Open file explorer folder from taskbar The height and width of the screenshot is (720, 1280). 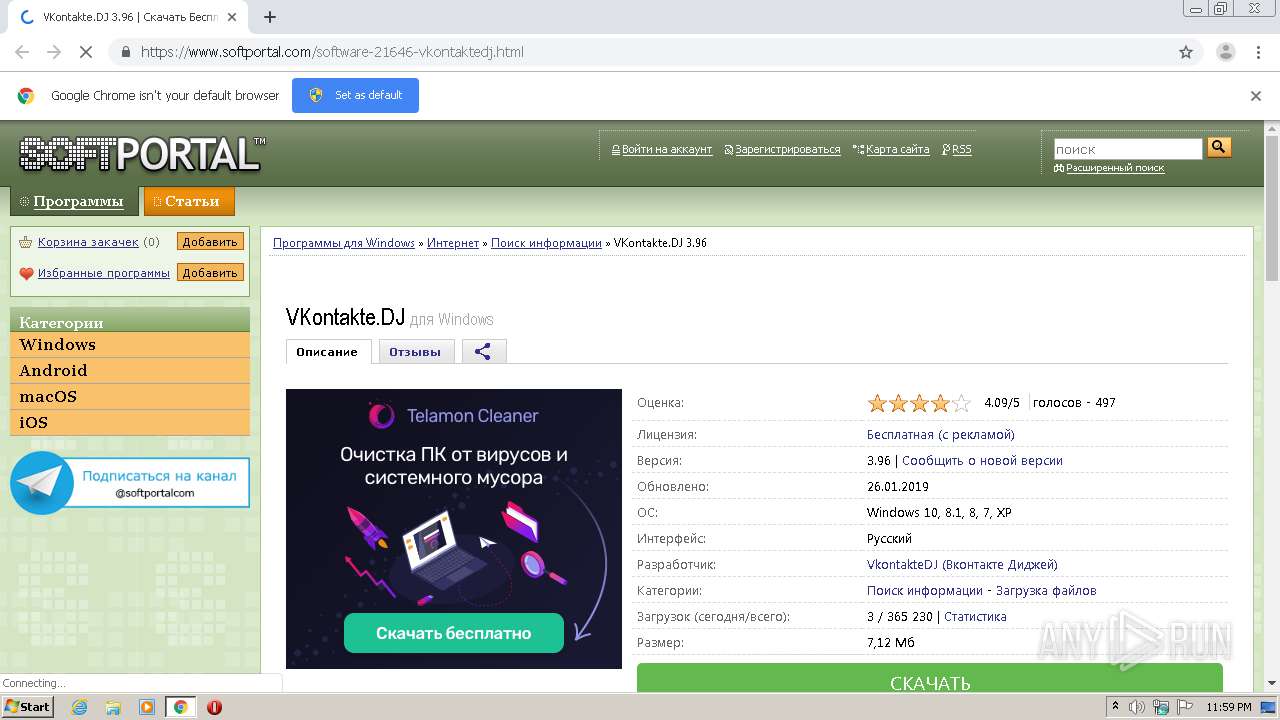[113, 707]
